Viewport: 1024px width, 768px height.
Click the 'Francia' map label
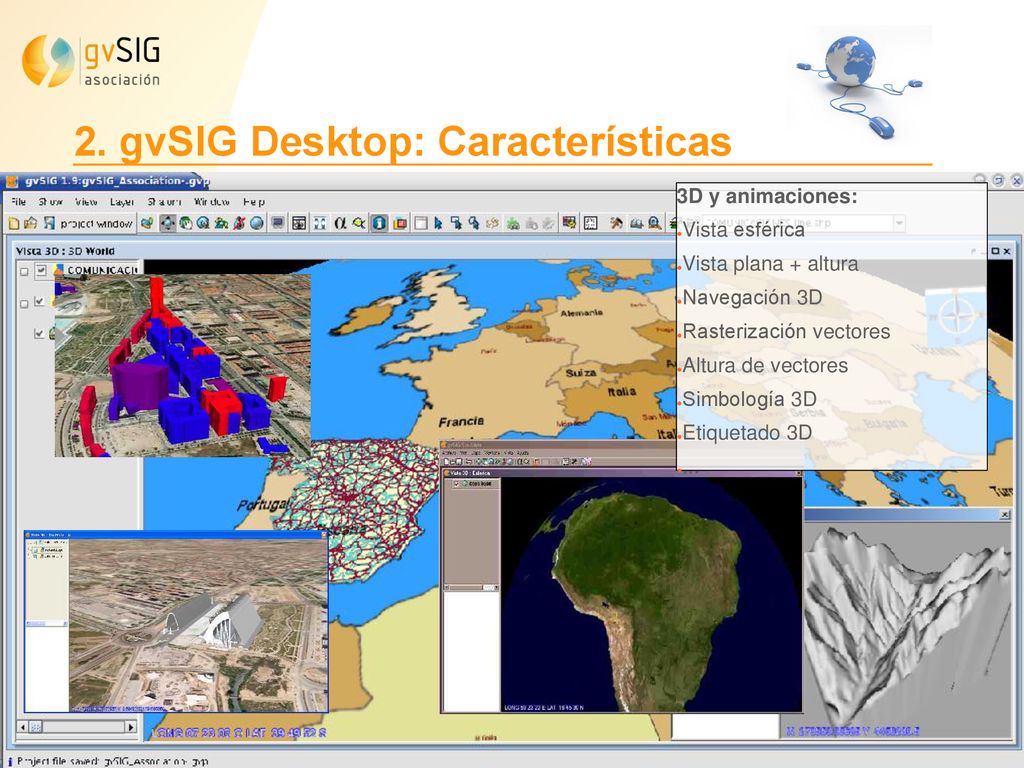461,422
